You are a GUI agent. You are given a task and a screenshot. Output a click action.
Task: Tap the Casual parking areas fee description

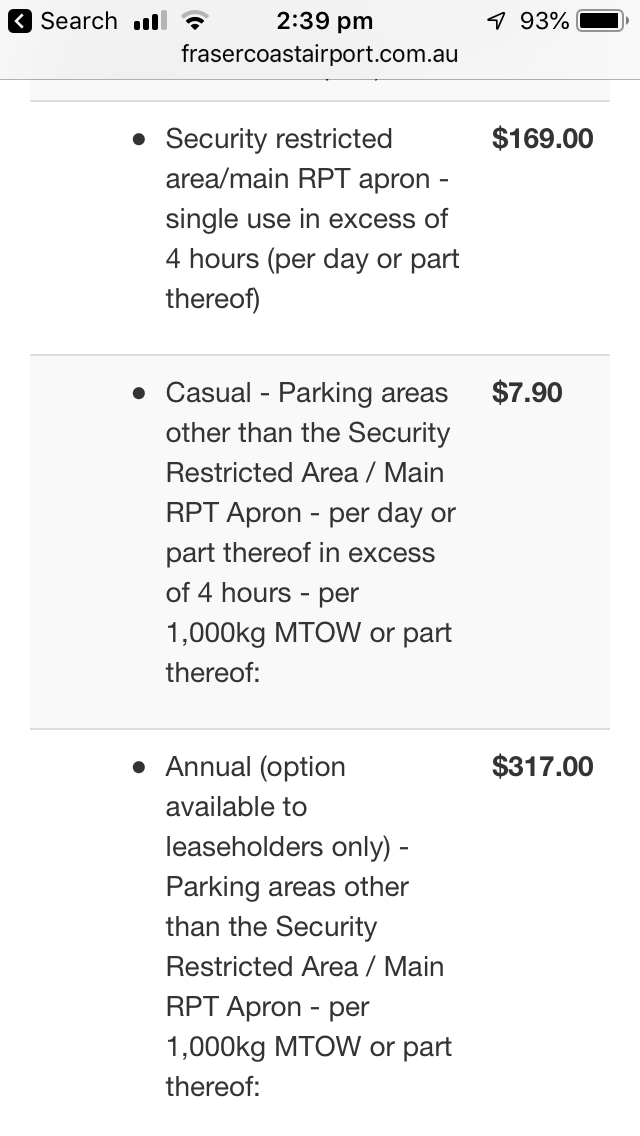[310, 532]
